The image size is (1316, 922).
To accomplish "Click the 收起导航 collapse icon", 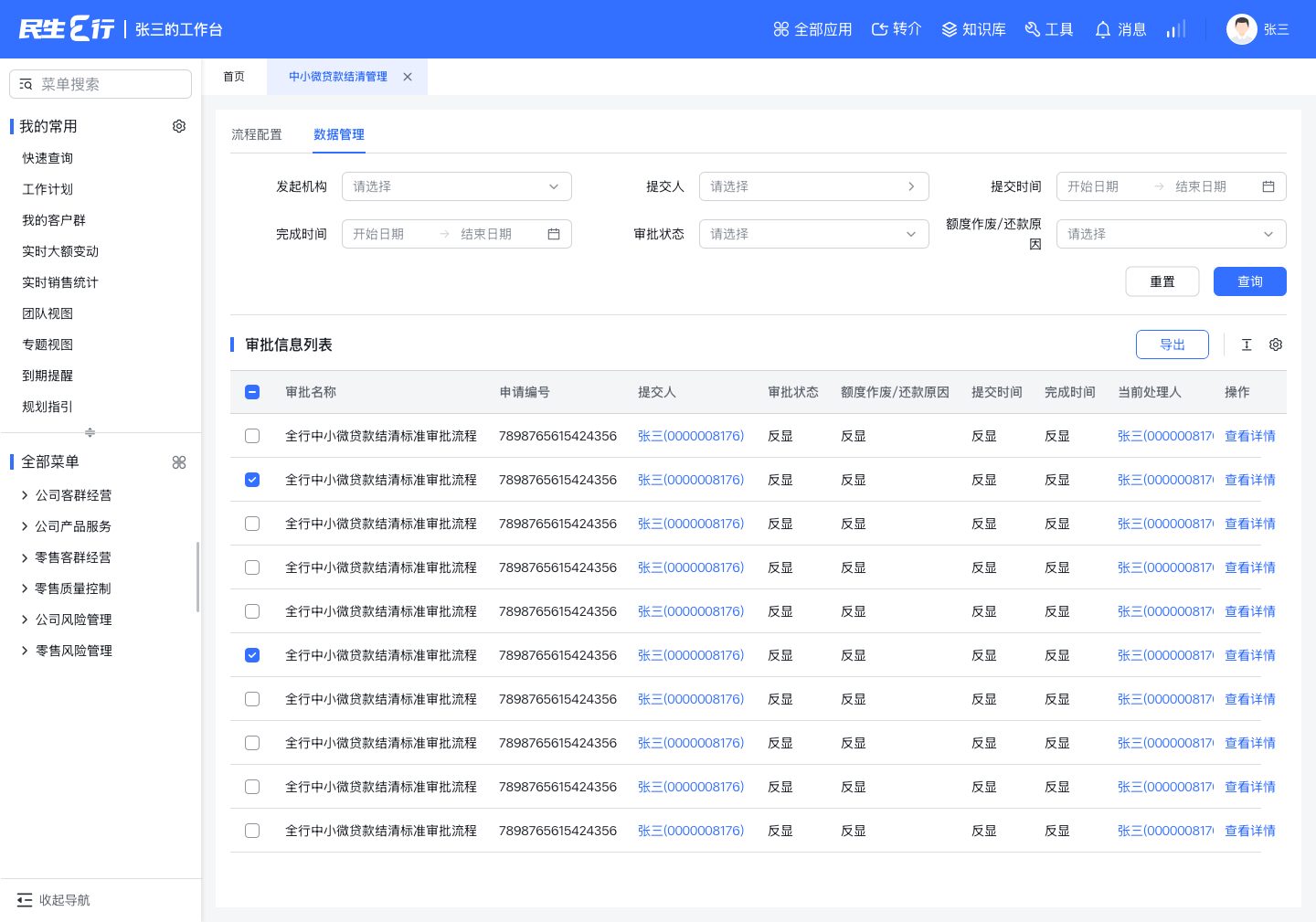I will [25, 900].
